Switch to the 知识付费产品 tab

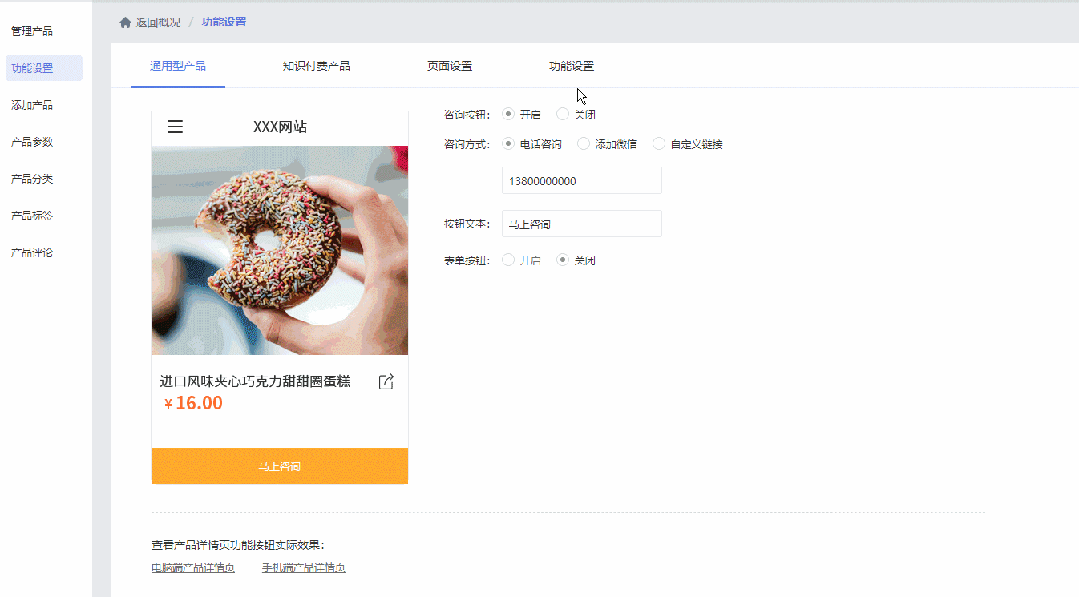[316, 66]
